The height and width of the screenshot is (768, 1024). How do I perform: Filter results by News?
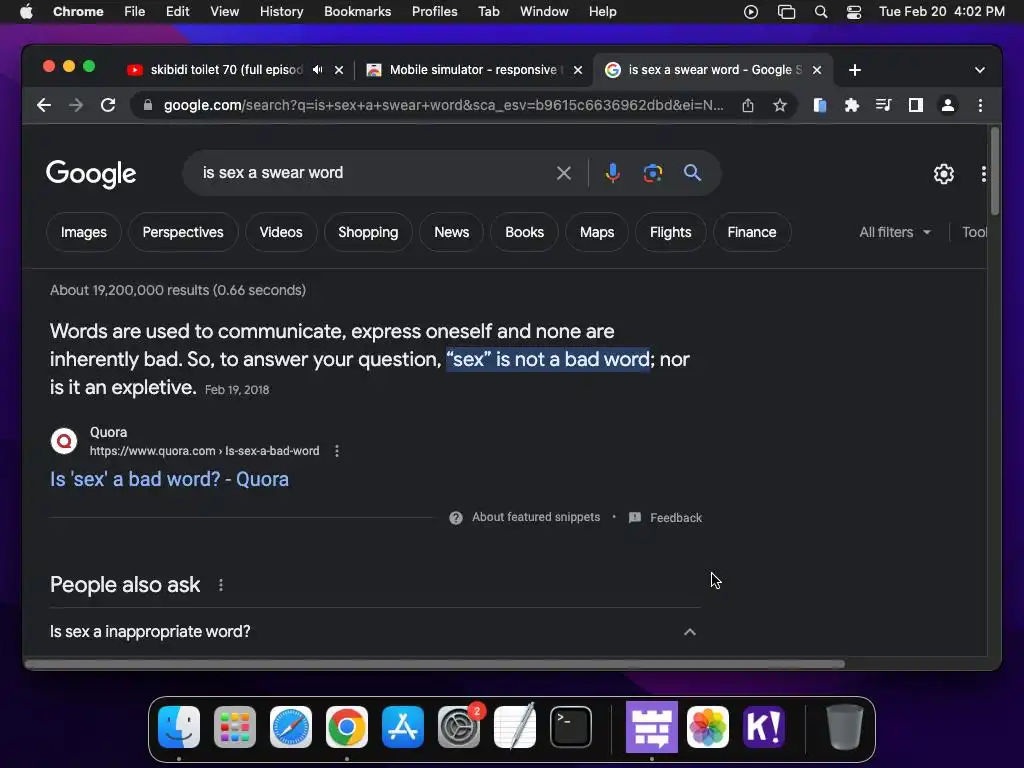pos(451,232)
